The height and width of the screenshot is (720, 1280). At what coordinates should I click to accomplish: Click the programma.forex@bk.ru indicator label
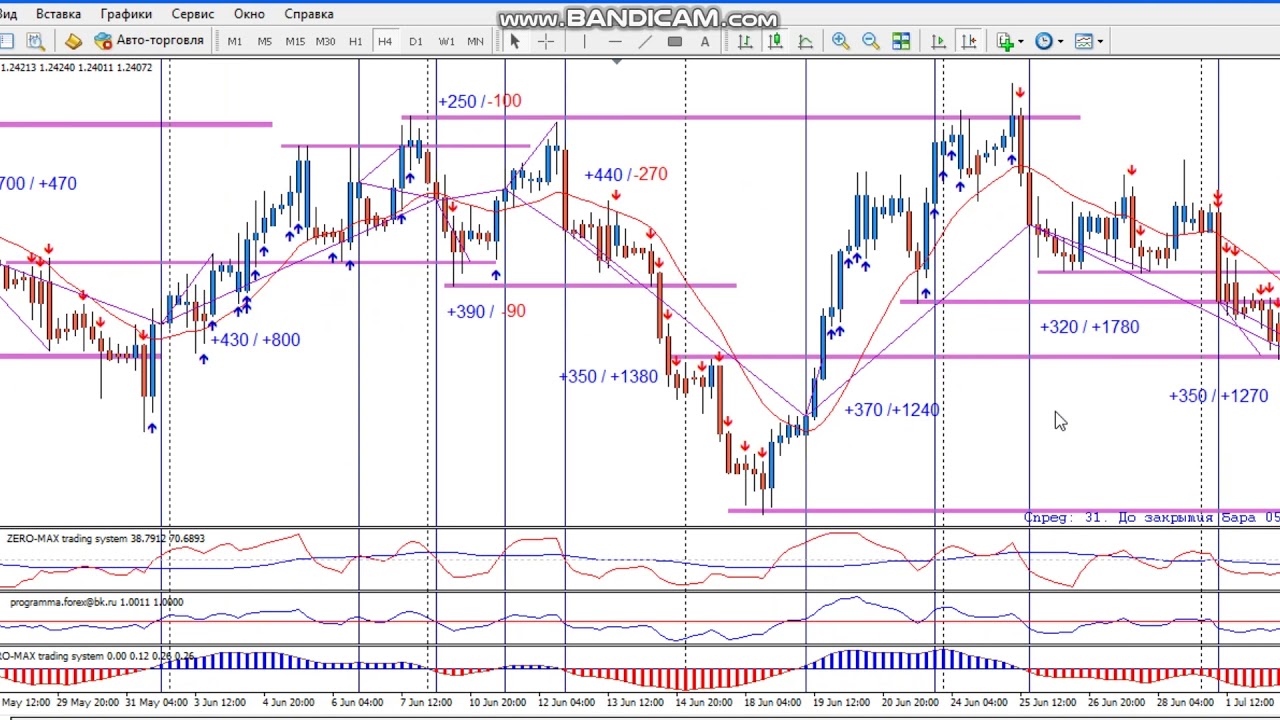click(96, 602)
